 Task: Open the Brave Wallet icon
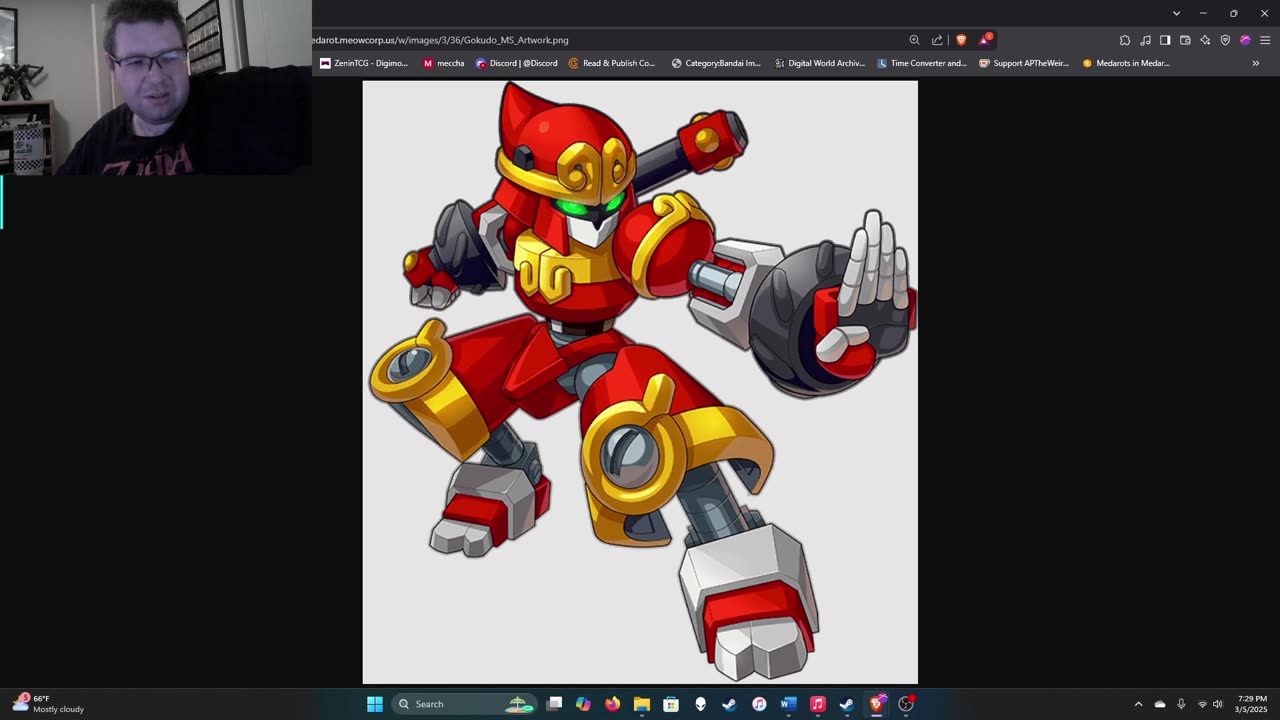pos(1185,40)
